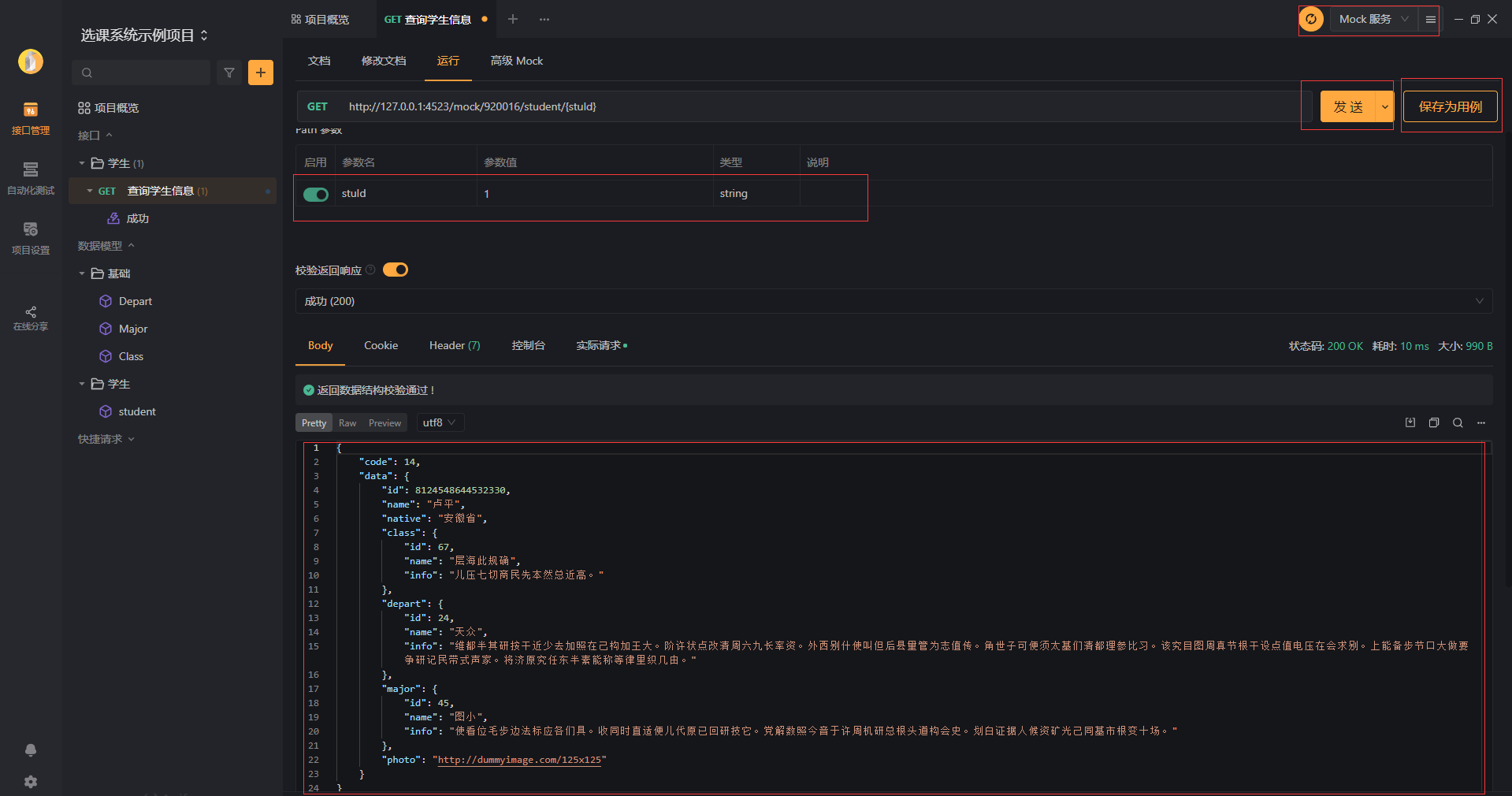
Task: Click the sidebar search field
Action: click(x=141, y=73)
